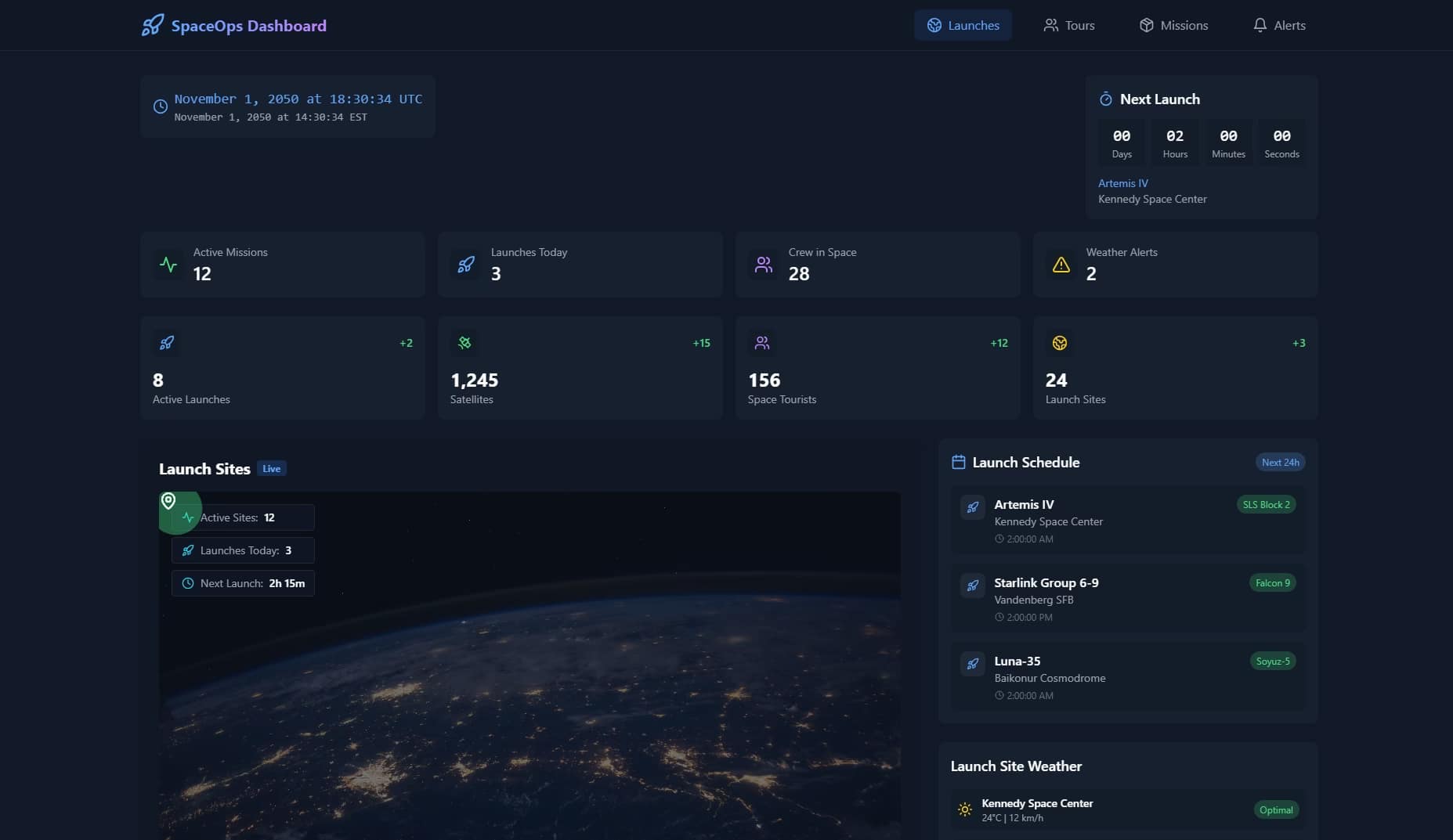1453x840 pixels.
Task: Click the yellow globe icon above Launch Sites count
Action: pyautogui.click(x=1059, y=343)
